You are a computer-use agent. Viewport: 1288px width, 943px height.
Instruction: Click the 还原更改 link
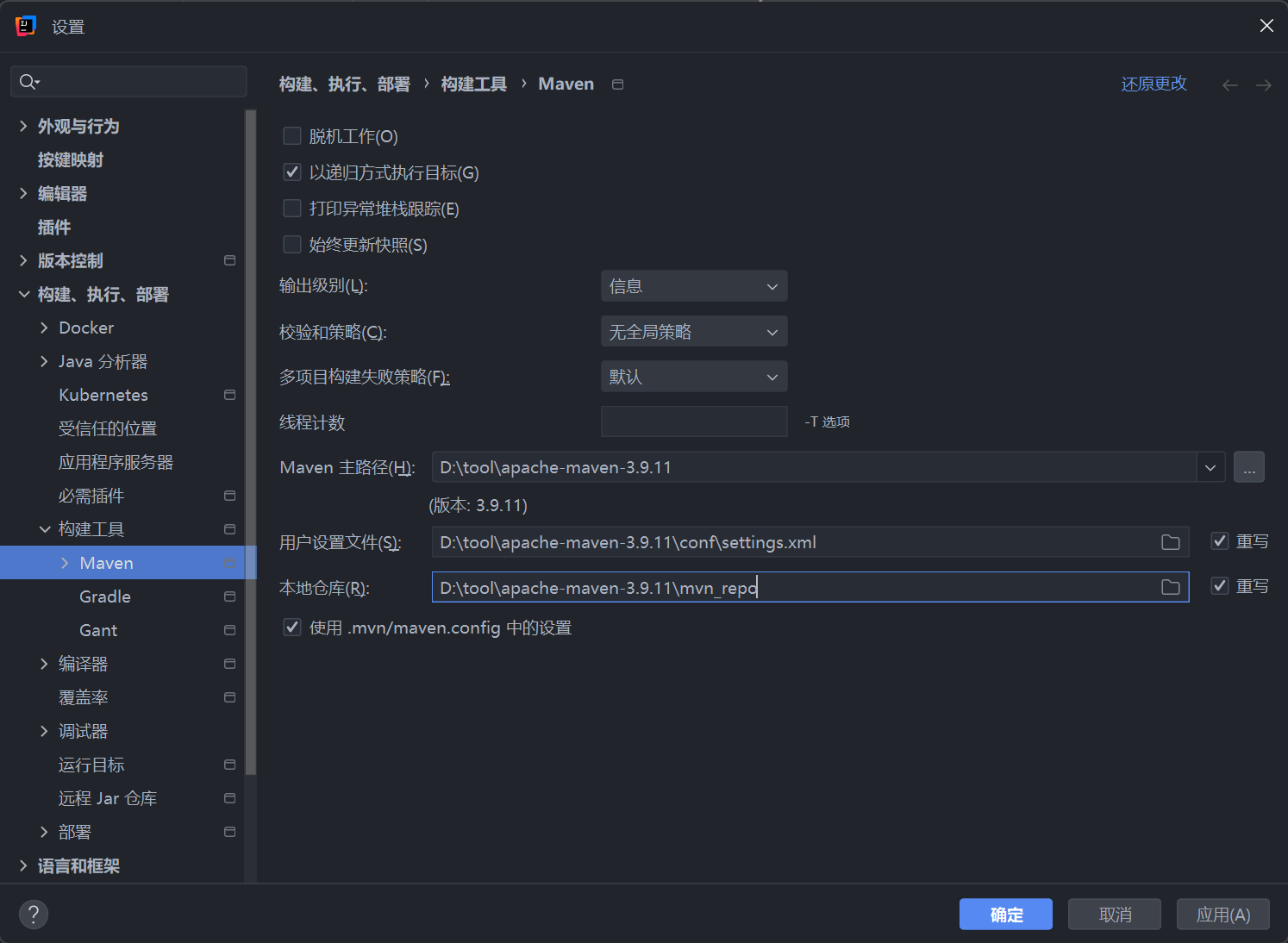[x=1154, y=84]
